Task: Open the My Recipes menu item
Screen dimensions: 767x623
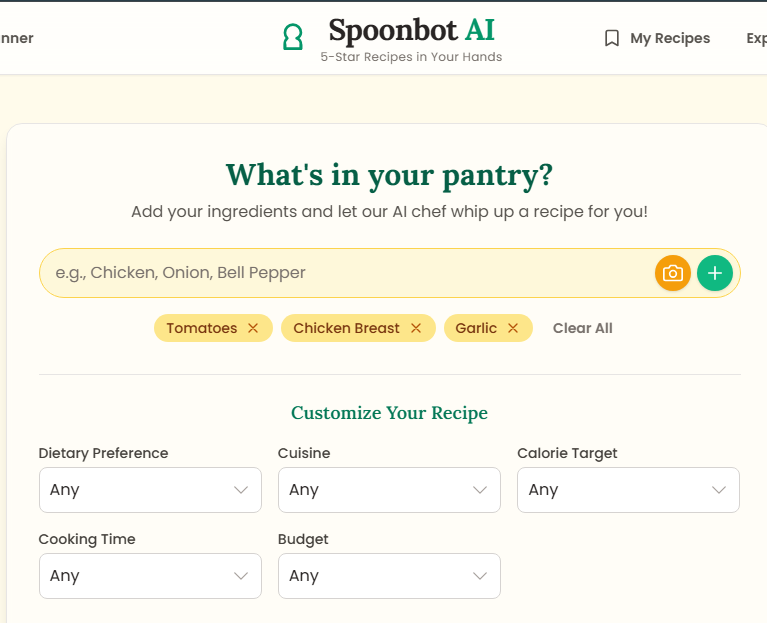Action: click(657, 38)
